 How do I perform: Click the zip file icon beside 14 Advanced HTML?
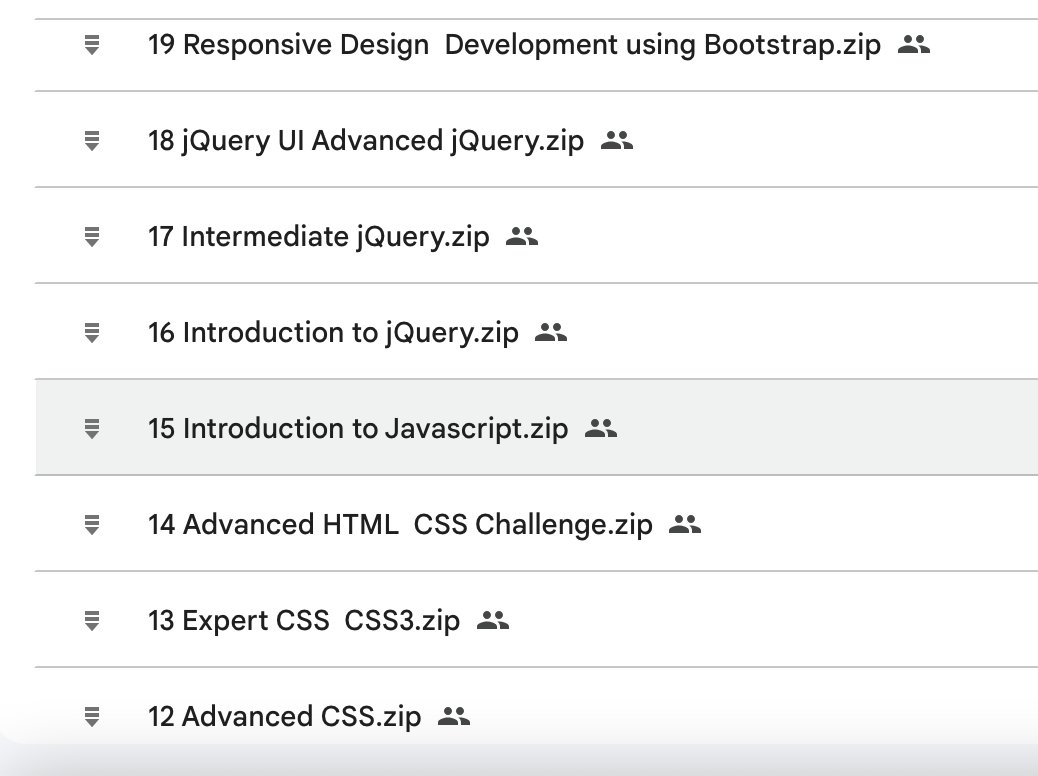pyautogui.click(x=92, y=524)
